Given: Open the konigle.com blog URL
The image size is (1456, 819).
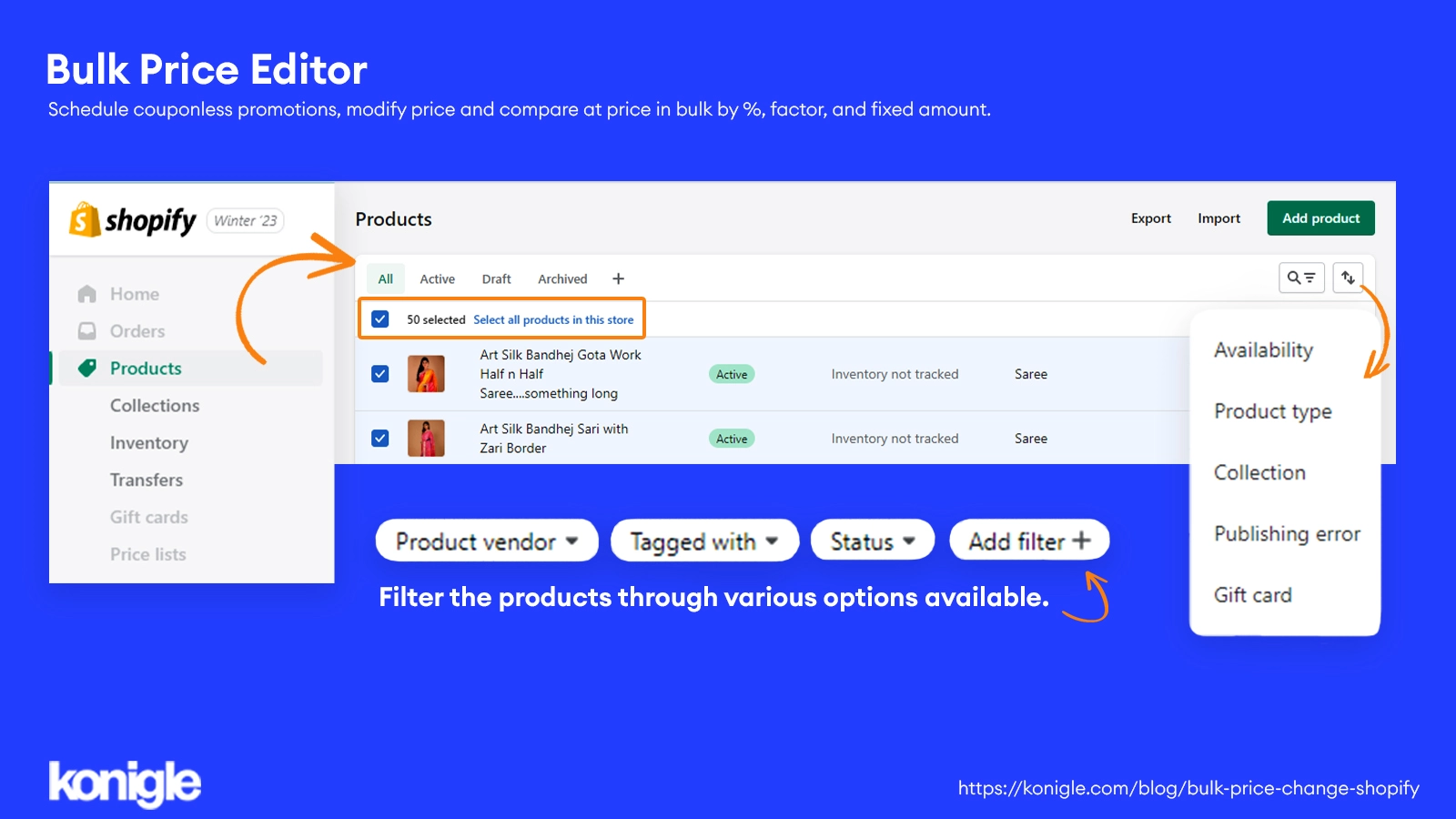Looking at the screenshot, I should click(x=1188, y=788).
